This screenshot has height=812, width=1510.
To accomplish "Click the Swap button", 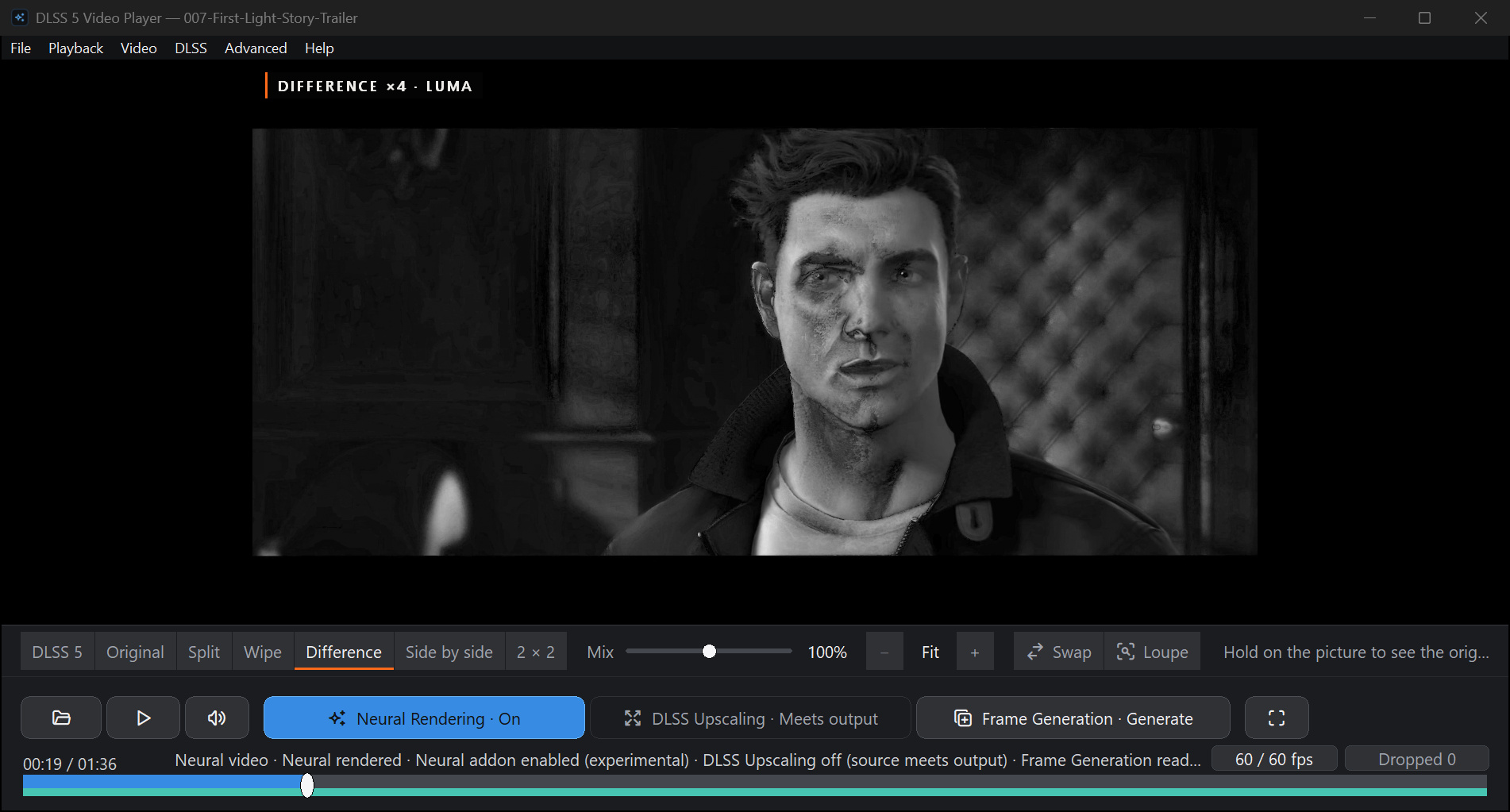I will pyautogui.click(x=1059, y=652).
